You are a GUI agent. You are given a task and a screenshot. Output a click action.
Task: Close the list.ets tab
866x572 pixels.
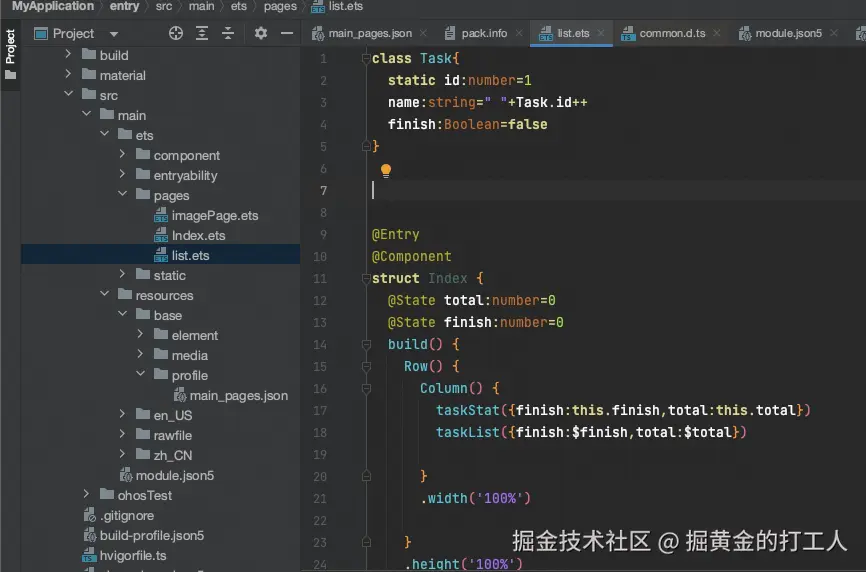601,33
